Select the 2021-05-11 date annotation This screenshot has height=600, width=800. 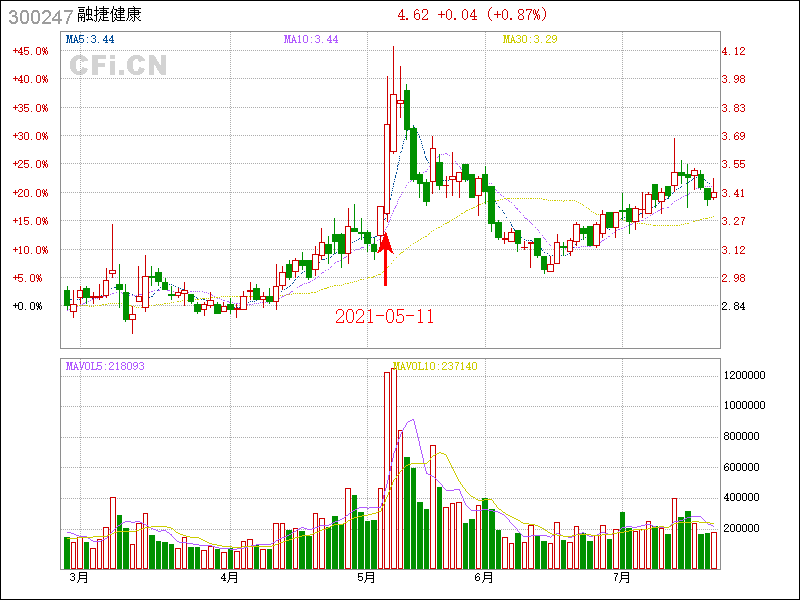[x=385, y=317]
